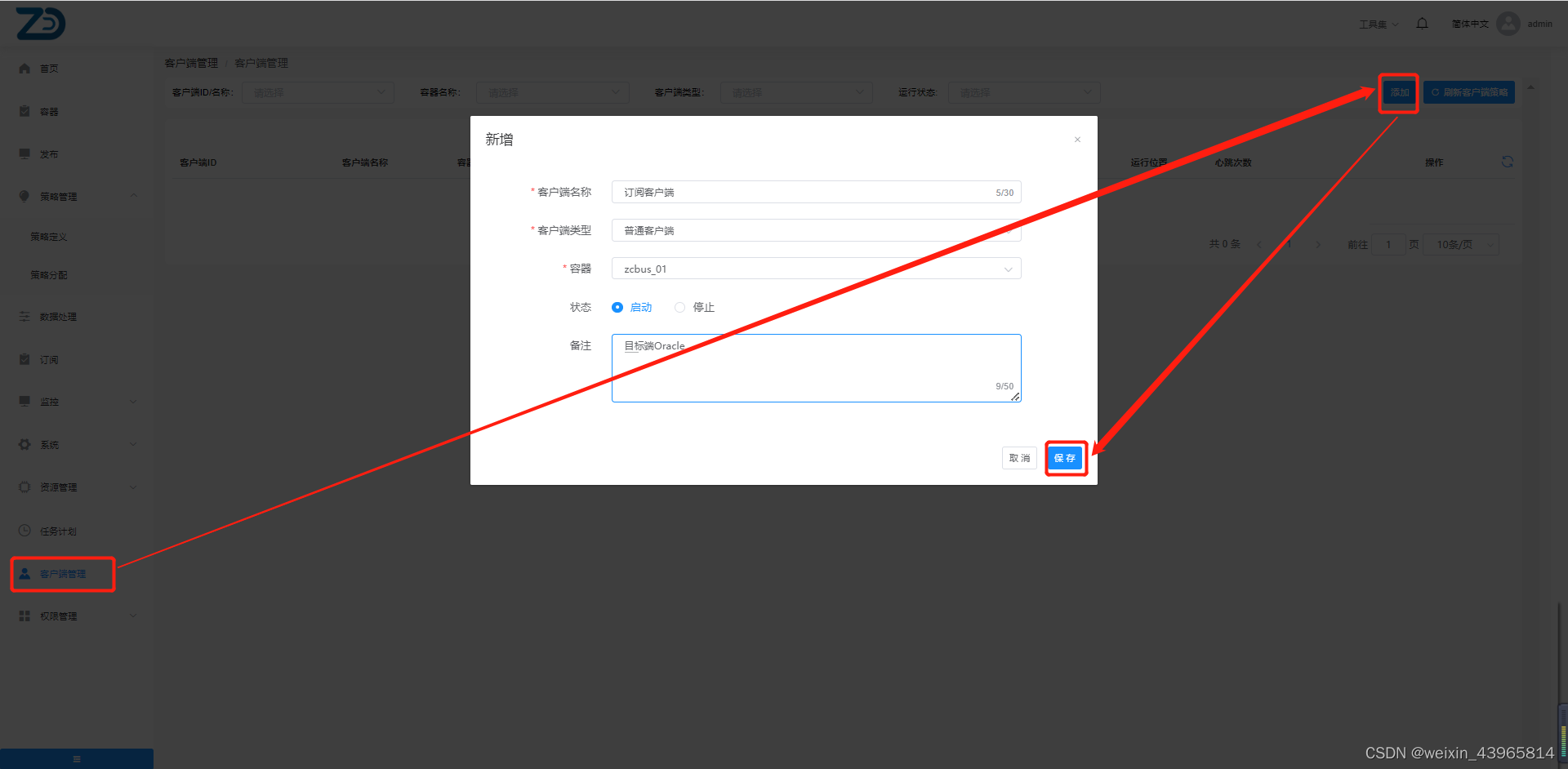Open the 客户端类型 dropdown showing 普通客户端

[816, 230]
